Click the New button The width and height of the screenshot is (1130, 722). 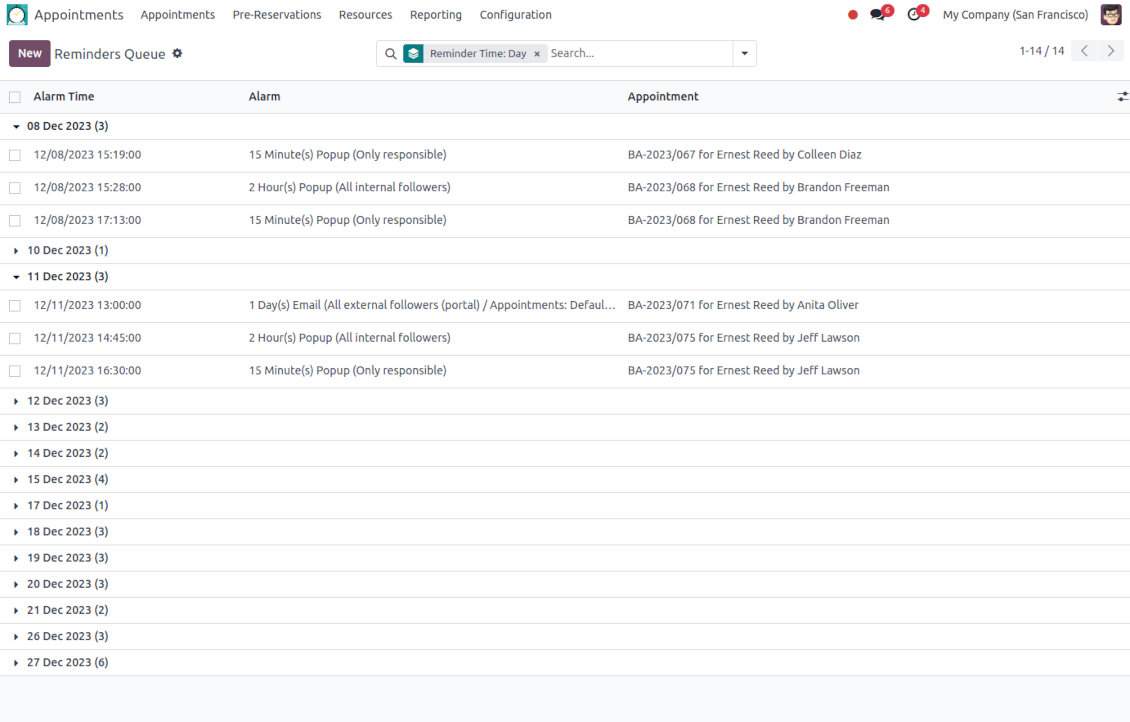pyautogui.click(x=30, y=54)
